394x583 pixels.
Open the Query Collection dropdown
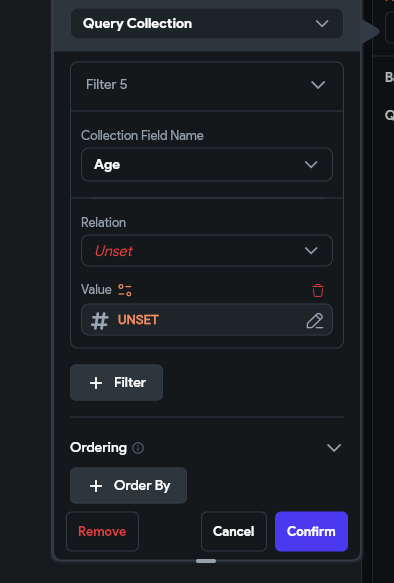(207, 24)
